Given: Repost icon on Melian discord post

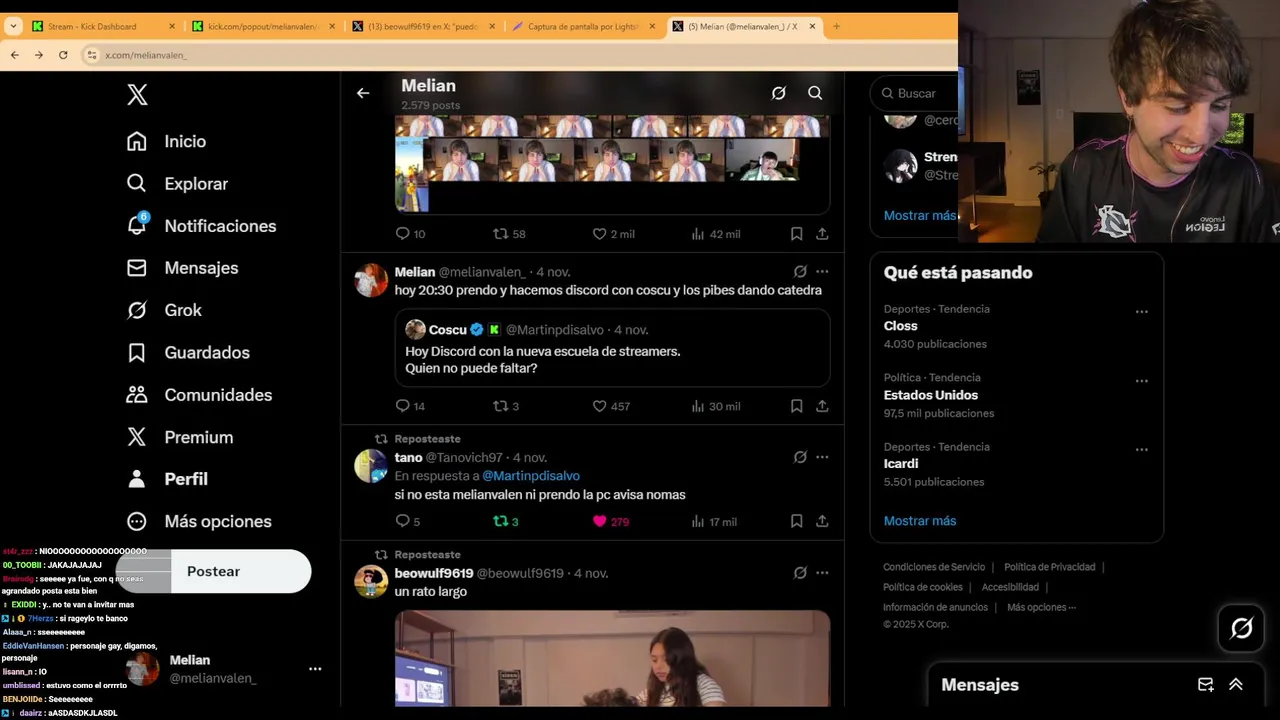Looking at the screenshot, I should [501, 406].
